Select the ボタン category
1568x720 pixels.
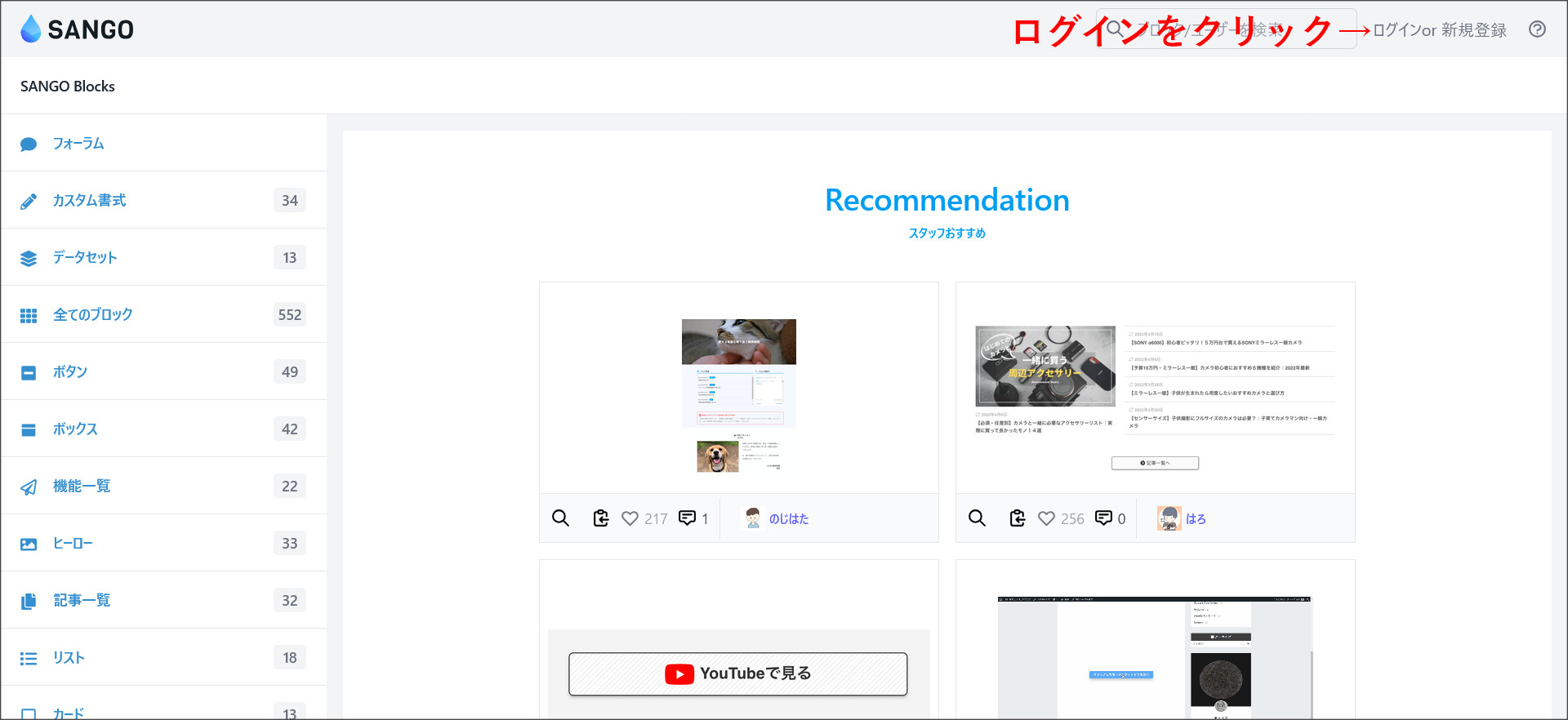pyautogui.click(x=70, y=372)
